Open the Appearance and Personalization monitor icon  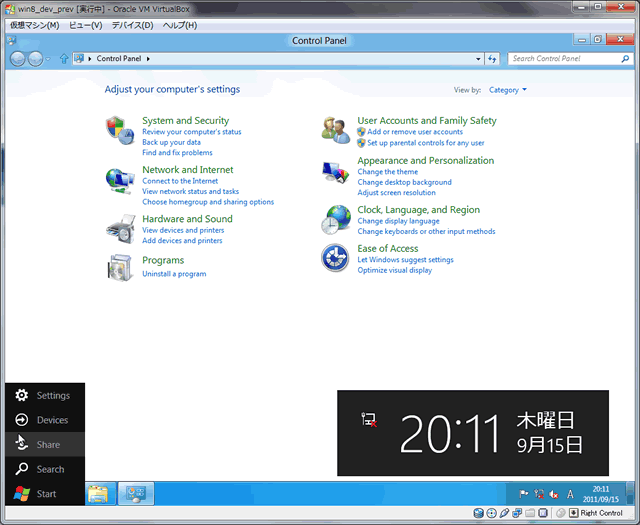point(336,171)
